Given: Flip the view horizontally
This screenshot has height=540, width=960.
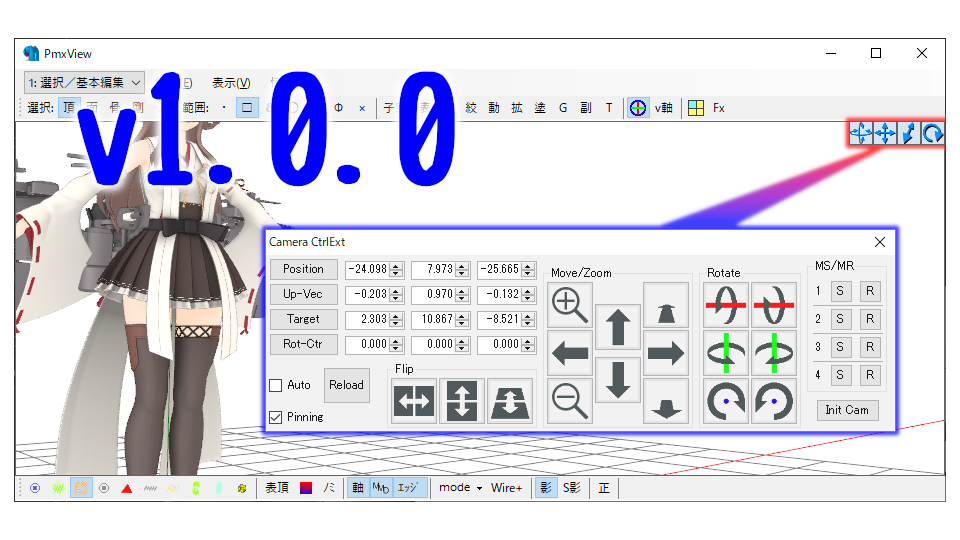Looking at the screenshot, I should (414, 401).
